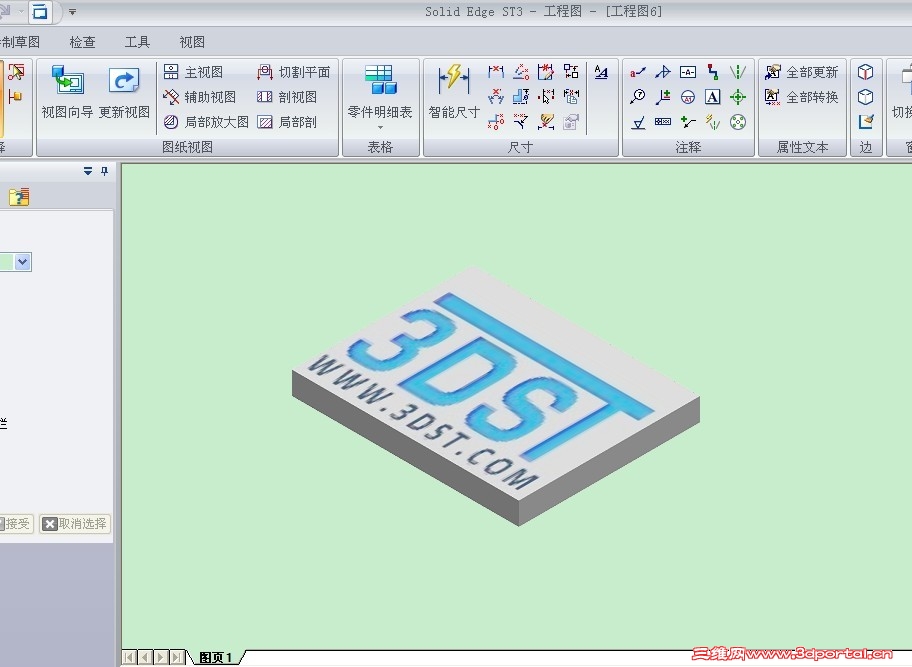Insert a 零件明细表 parts list table
Image resolution: width=912 pixels, height=667 pixels.
click(x=380, y=91)
